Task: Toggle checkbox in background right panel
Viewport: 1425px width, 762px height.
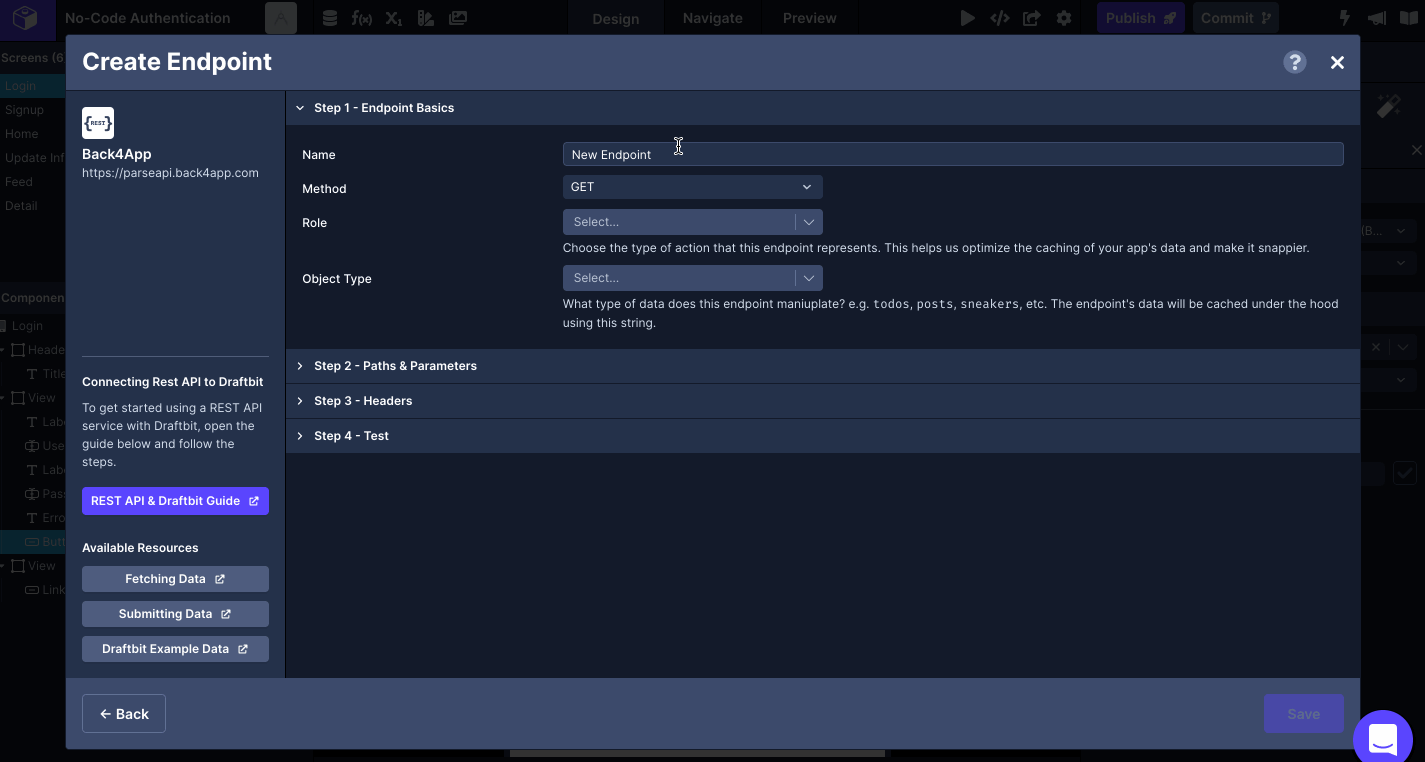Action: point(1405,473)
